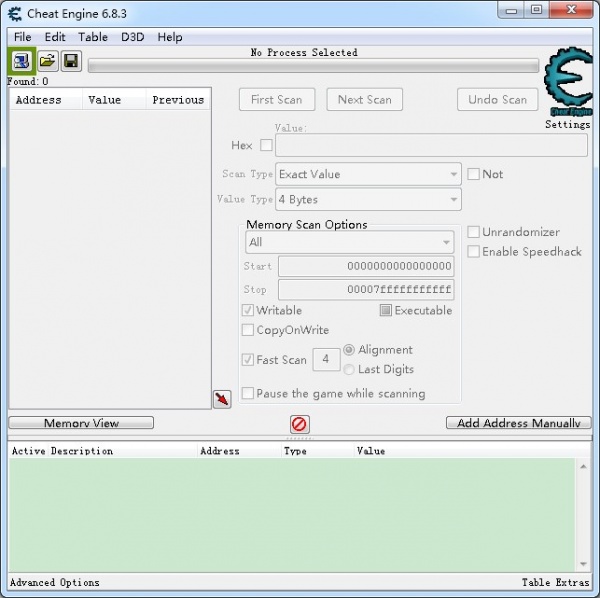Open the File menu
Viewport: 600px width, 598px height.
[x=23, y=37]
